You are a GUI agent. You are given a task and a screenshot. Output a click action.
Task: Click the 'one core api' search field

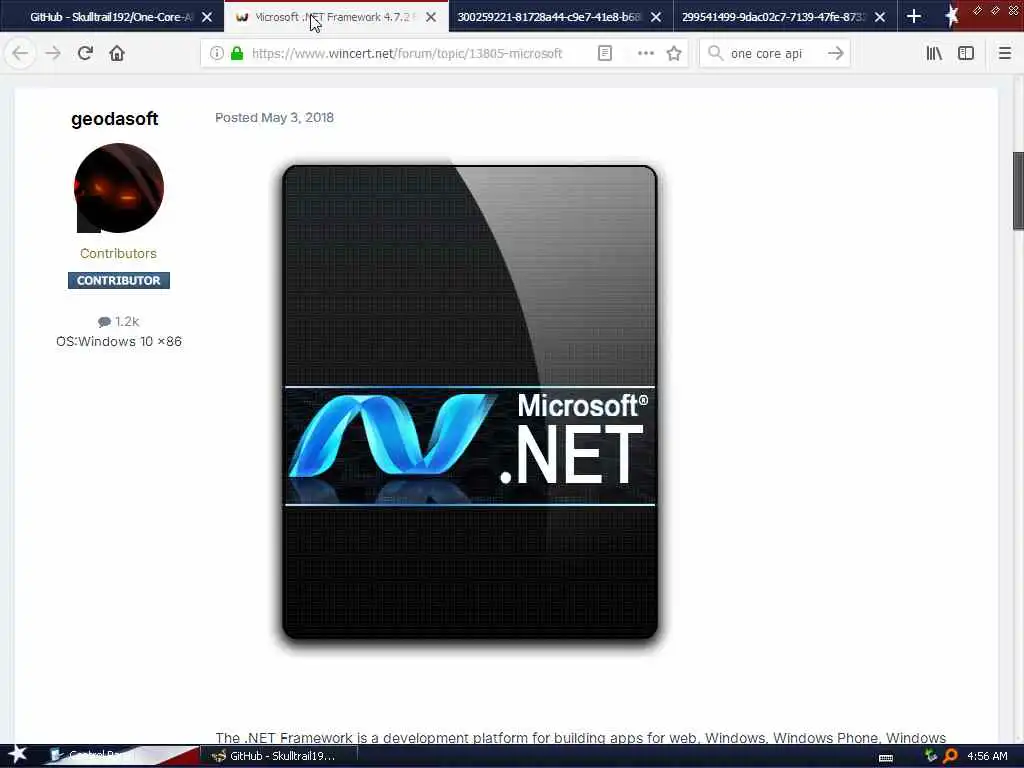(x=773, y=54)
